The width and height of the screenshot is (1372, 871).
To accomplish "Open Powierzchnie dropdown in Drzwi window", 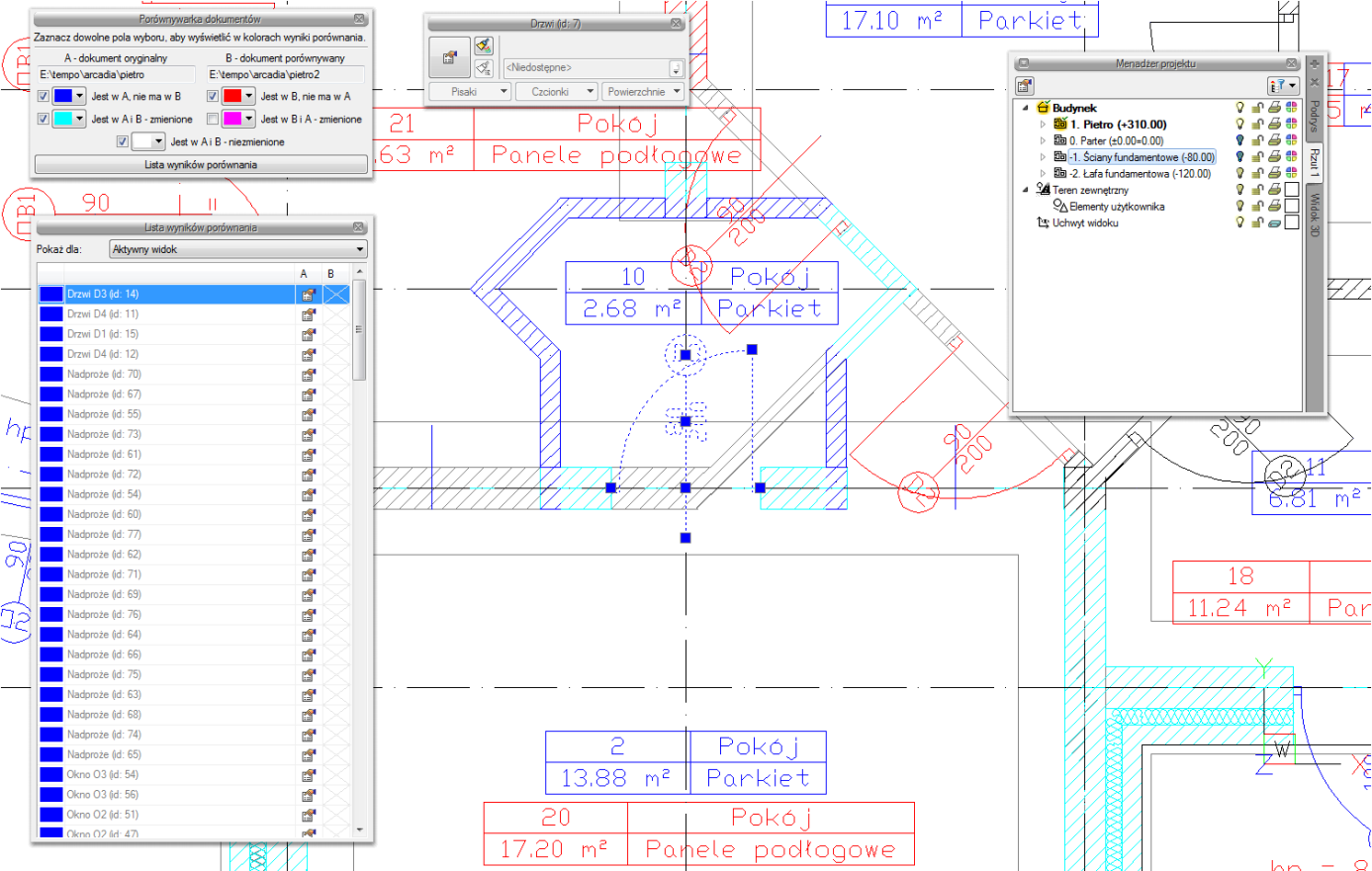I will pos(643,92).
